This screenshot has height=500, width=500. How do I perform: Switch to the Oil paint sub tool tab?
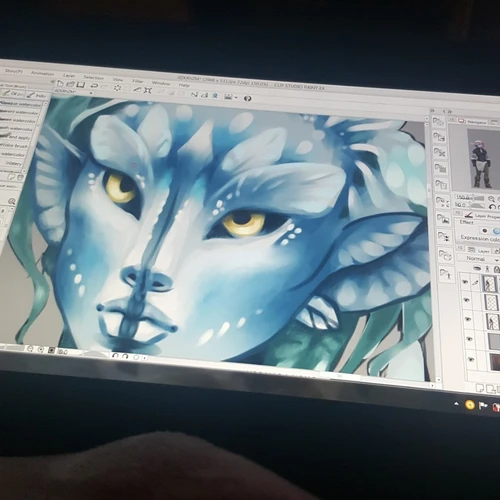click(12, 94)
